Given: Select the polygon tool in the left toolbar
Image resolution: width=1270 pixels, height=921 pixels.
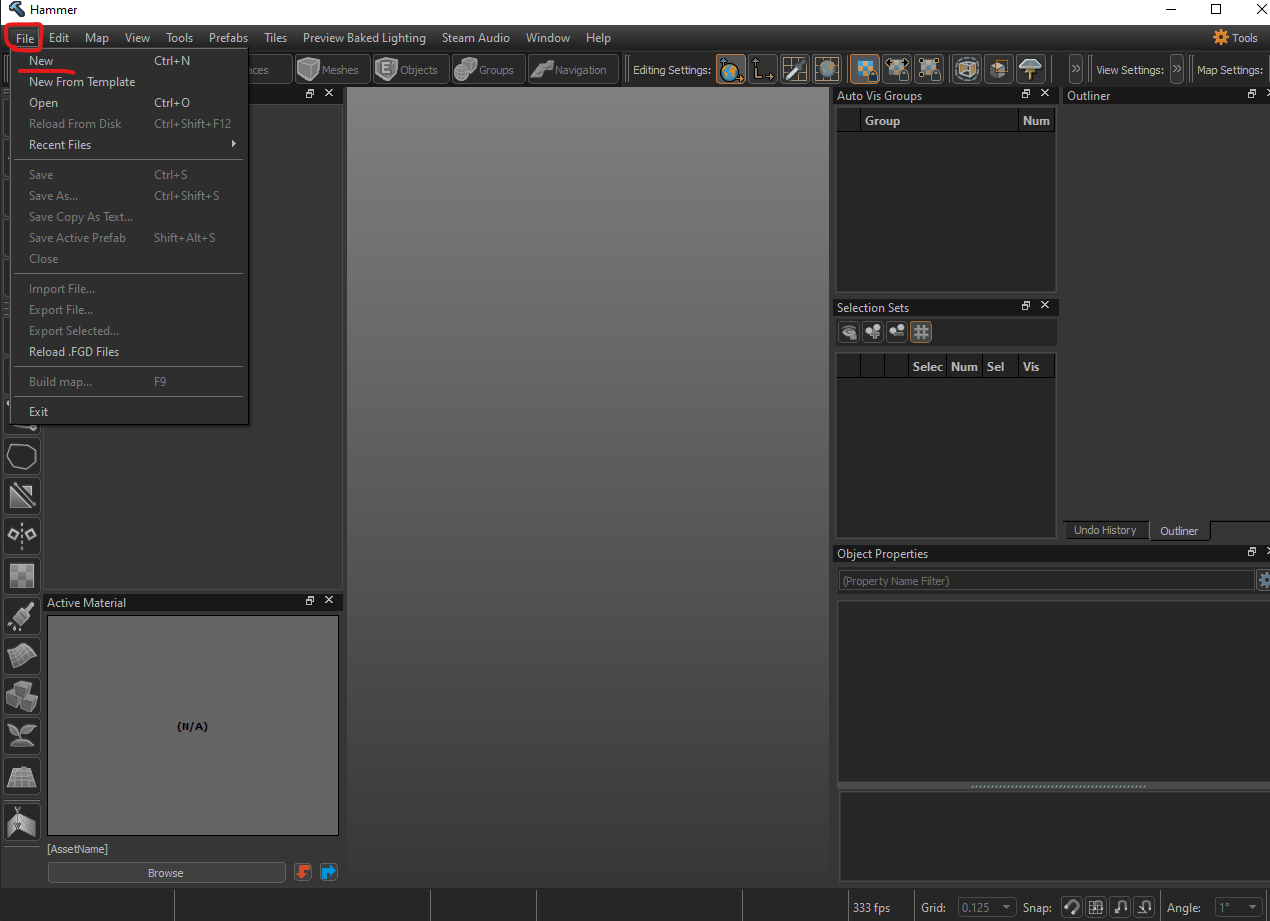Looking at the screenshot, I should [x=22, y=456].
